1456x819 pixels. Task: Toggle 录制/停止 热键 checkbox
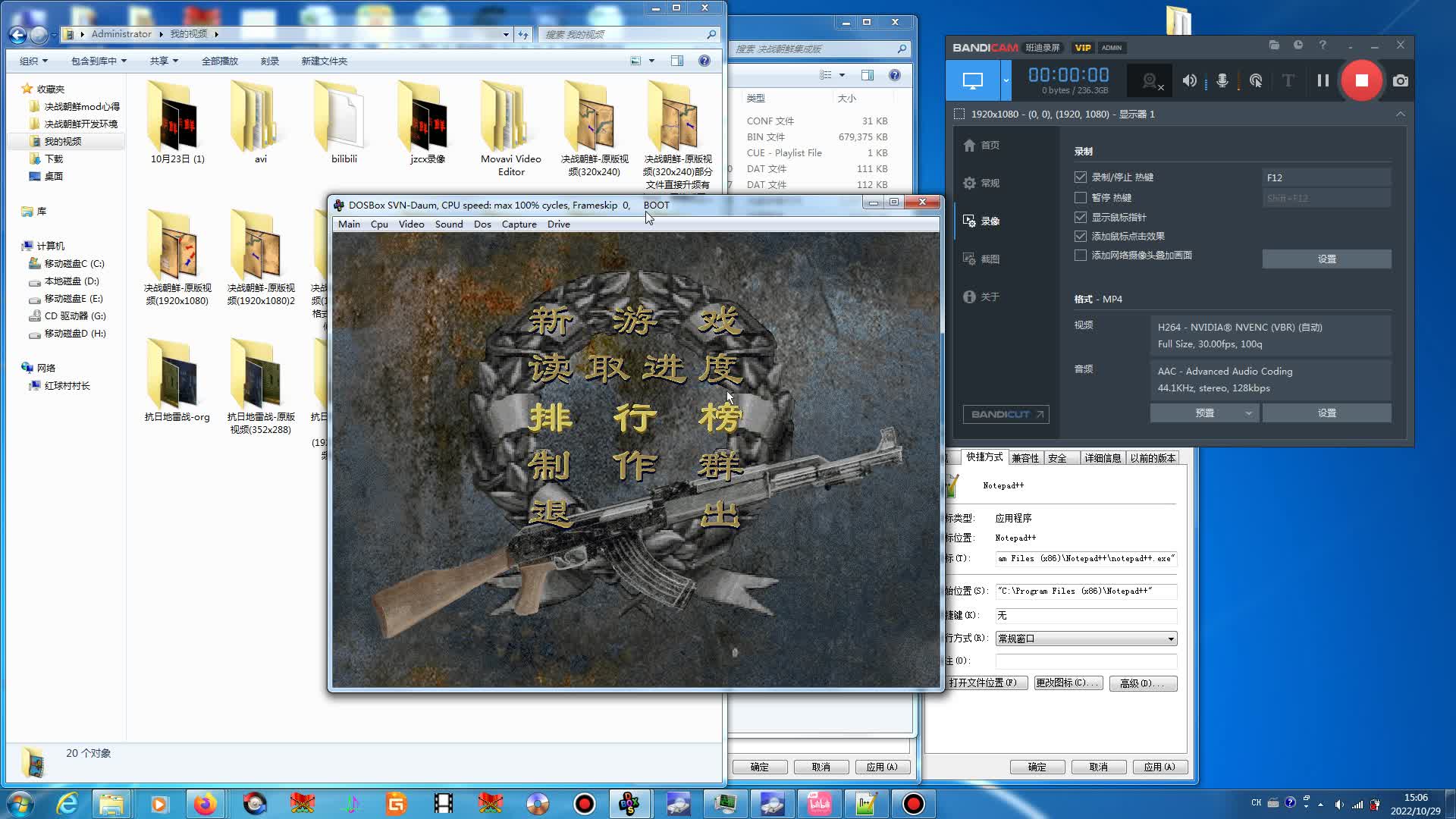1081,177
